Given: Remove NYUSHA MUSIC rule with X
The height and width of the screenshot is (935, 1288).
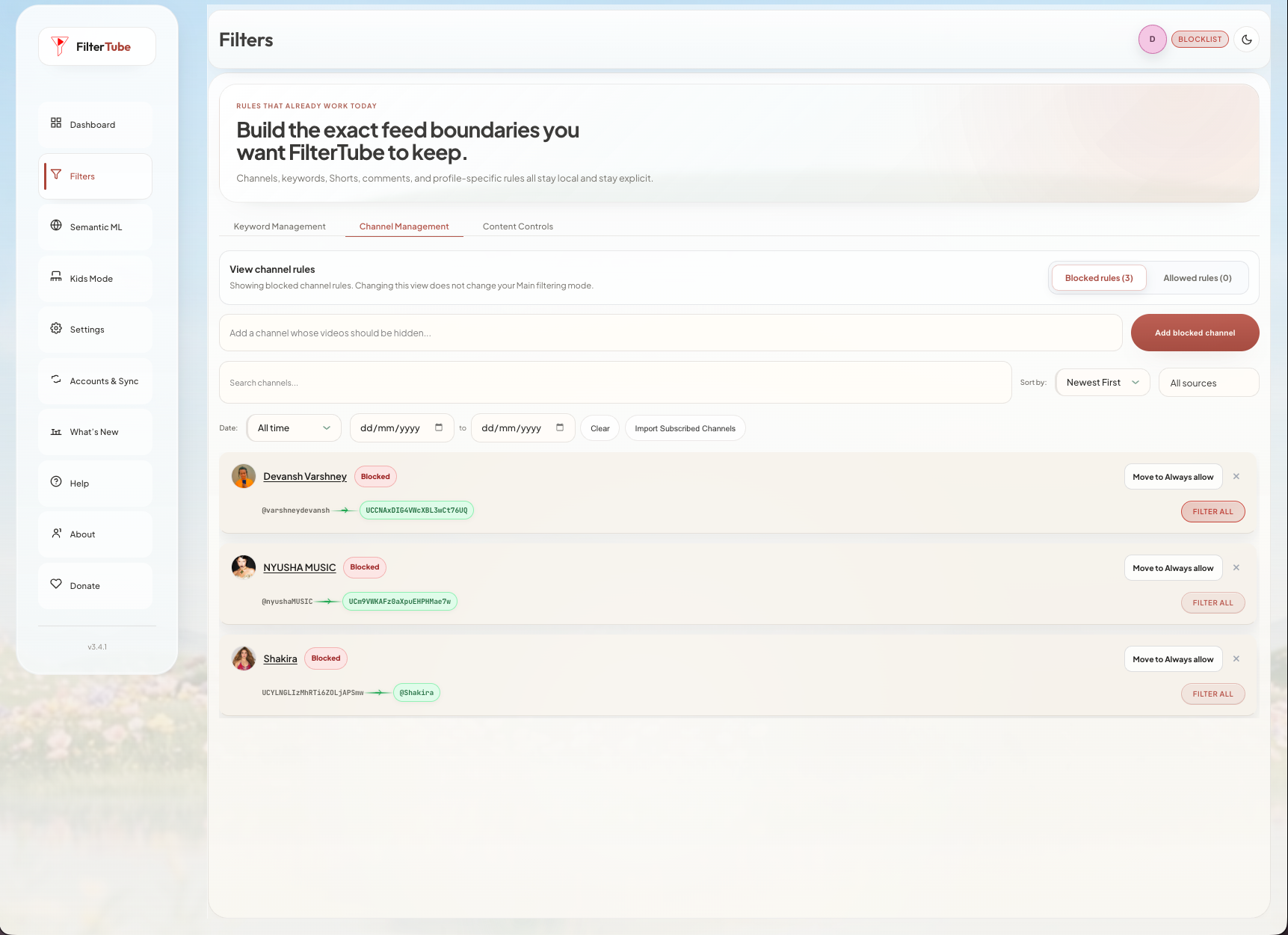Looking at the screenshot, I should (1236, 568).
